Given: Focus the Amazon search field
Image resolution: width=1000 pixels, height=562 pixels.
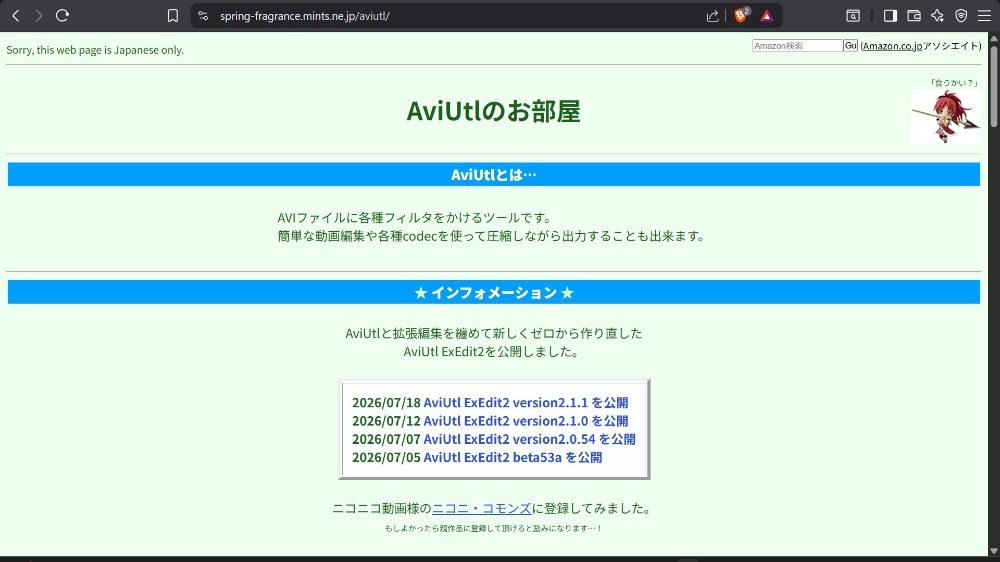Looking at the screenshot, I should pos(797,46).
